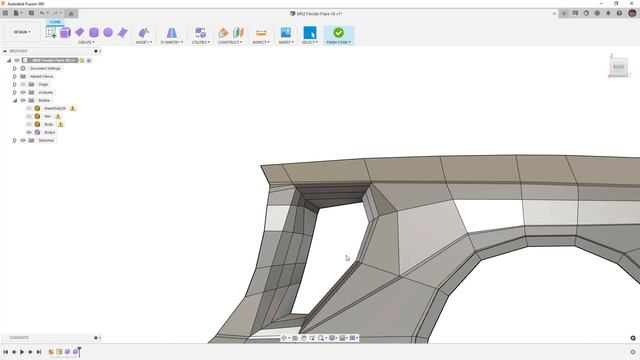Expand Document Settings node

pos(15,68)
